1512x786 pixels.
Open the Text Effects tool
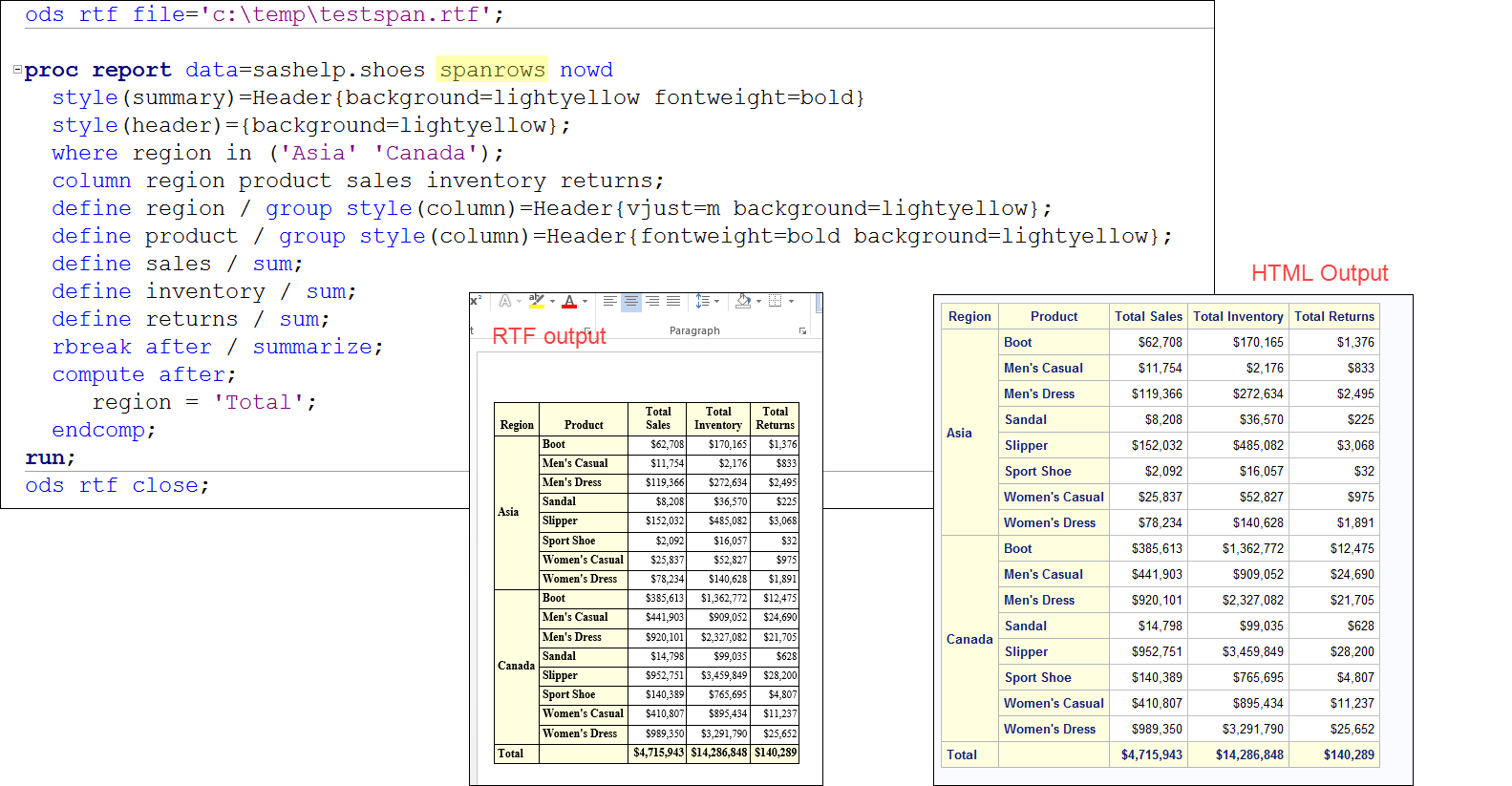coord(505,301)
